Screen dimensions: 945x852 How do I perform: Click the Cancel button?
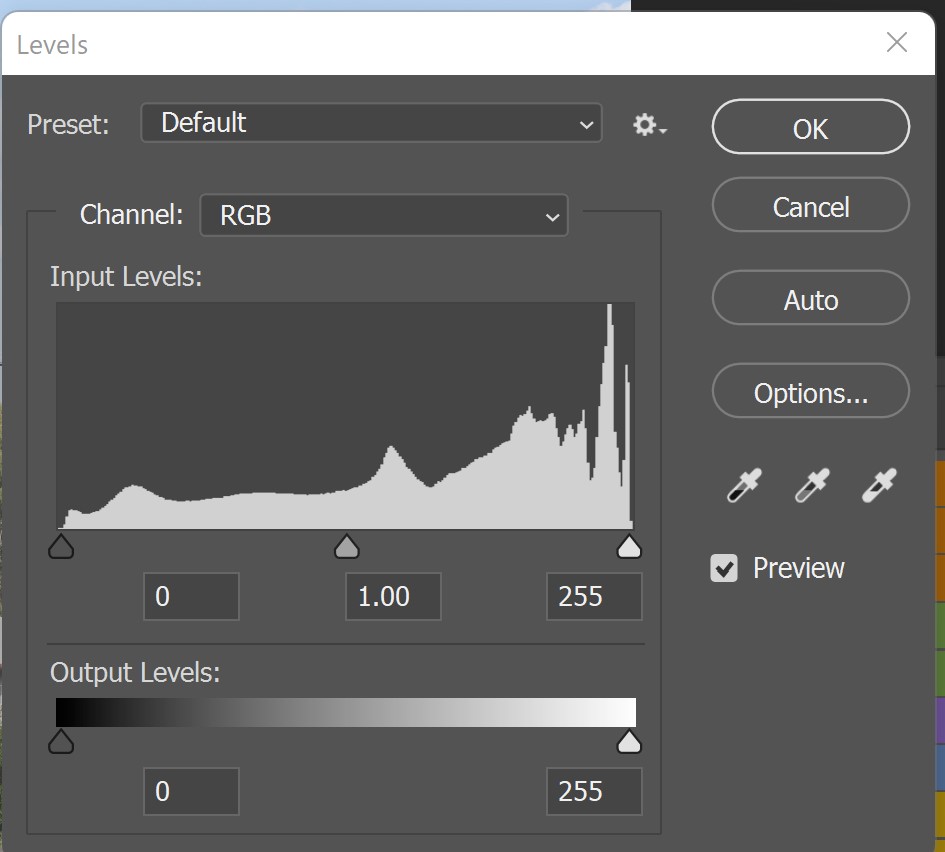[x=810, y=207]
